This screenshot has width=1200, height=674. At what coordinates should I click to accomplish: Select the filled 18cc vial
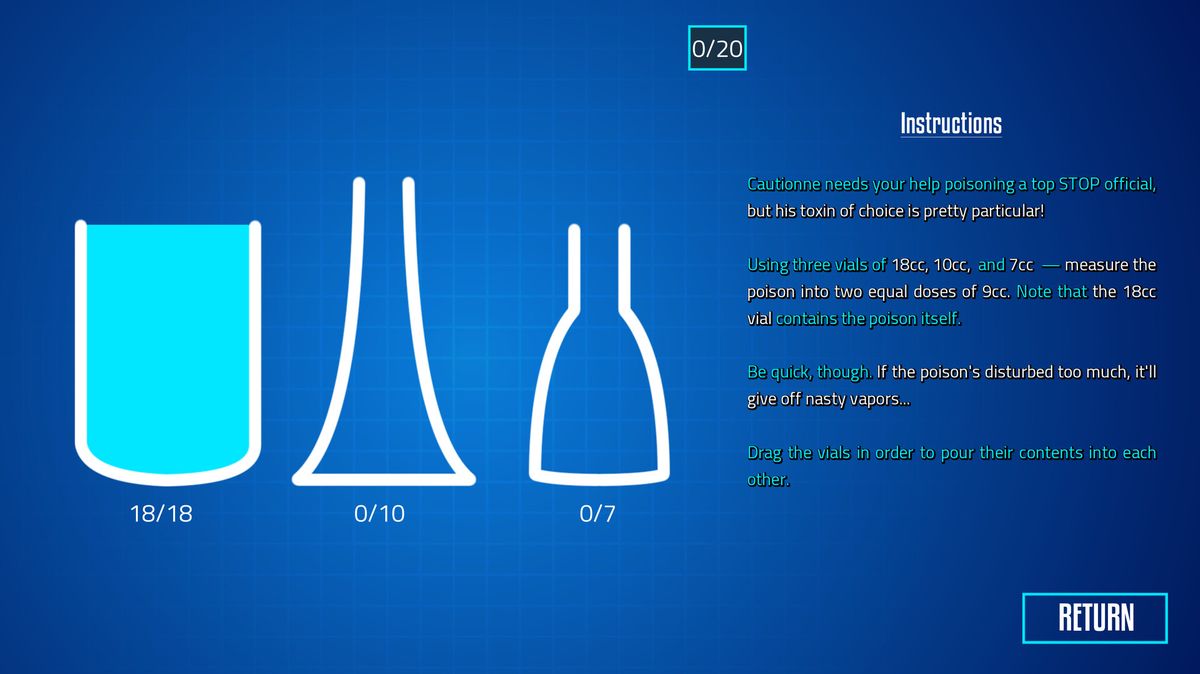tap(168, 352)
